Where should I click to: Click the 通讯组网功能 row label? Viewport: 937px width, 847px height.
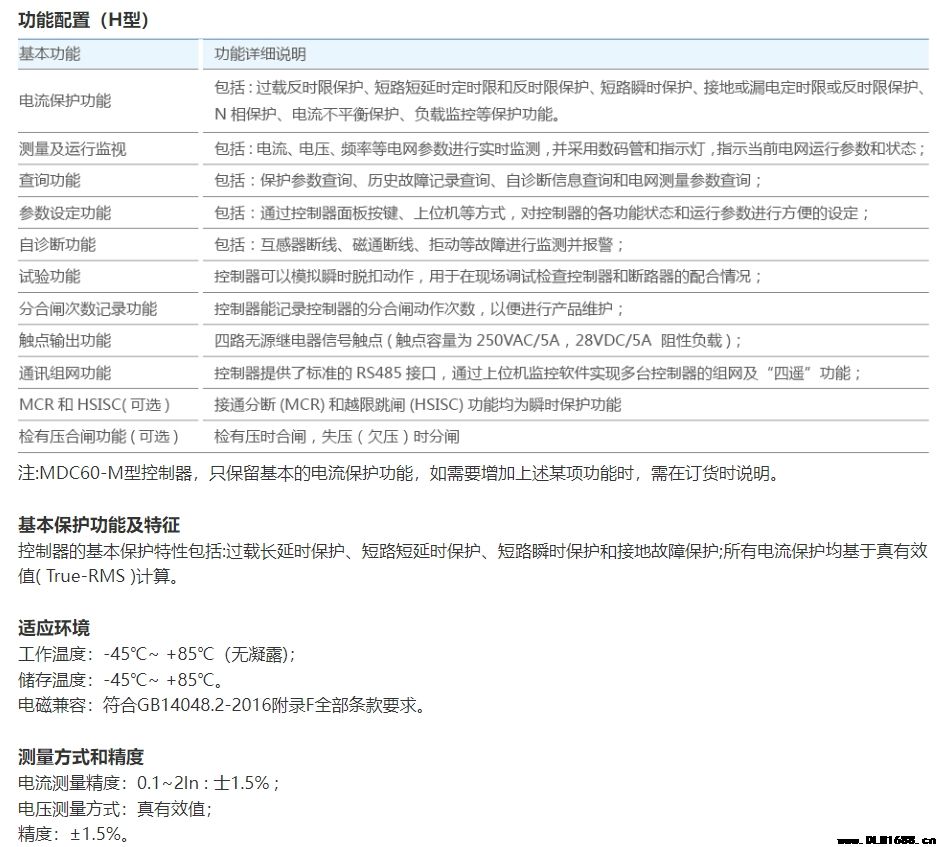pos(65,373)
